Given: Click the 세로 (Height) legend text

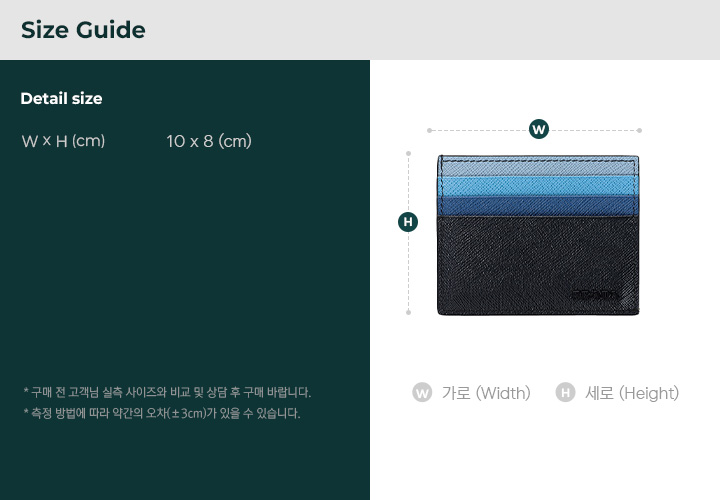Looking at the screenshot, I should (x=632, y=393).
